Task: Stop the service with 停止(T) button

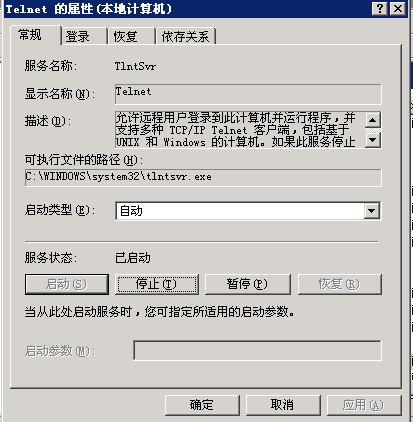Action: click(157, 284)
